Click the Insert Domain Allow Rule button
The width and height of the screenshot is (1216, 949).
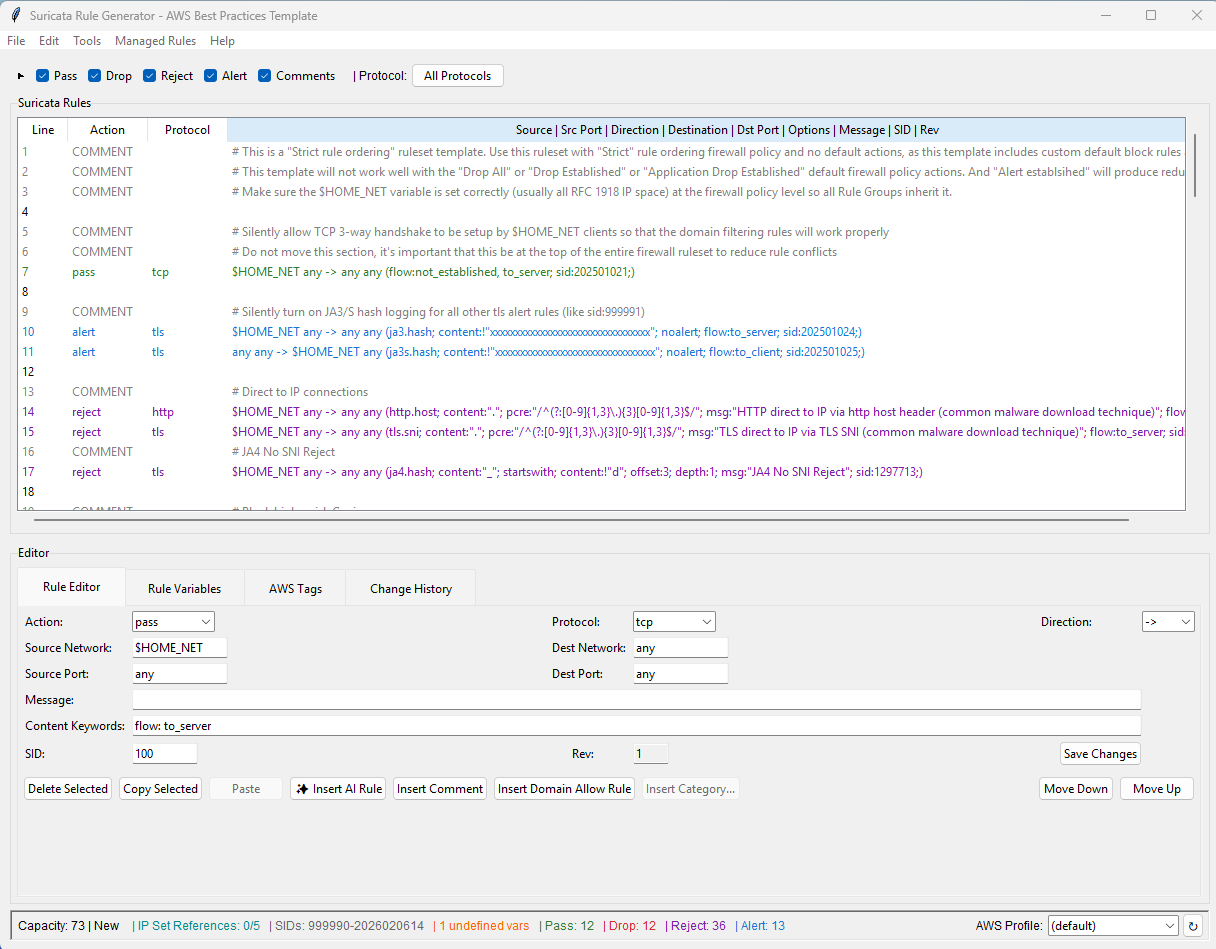tap(564, 789)
